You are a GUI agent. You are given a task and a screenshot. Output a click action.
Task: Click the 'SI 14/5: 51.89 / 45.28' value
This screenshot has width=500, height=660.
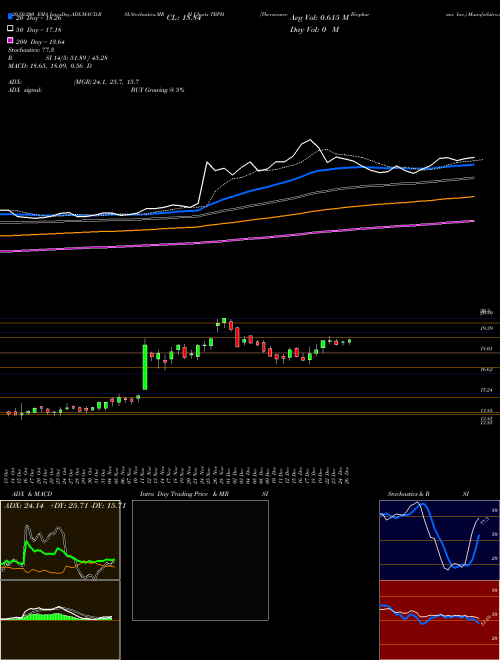click(77, 58)
